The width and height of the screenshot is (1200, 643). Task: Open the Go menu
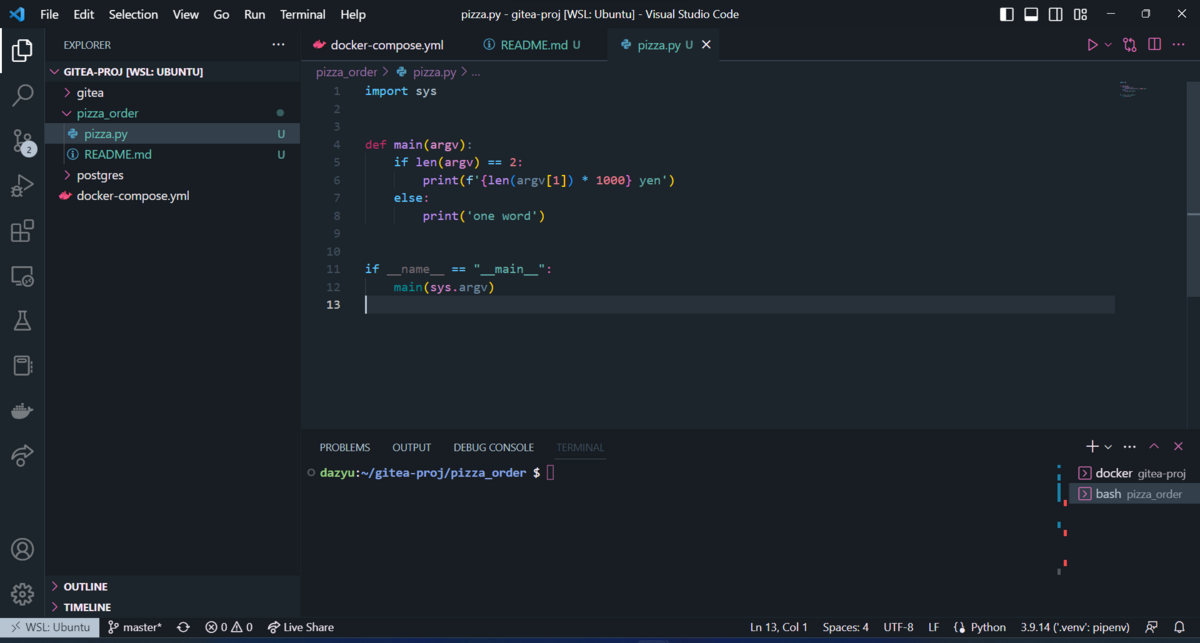(x=221, y=14)
